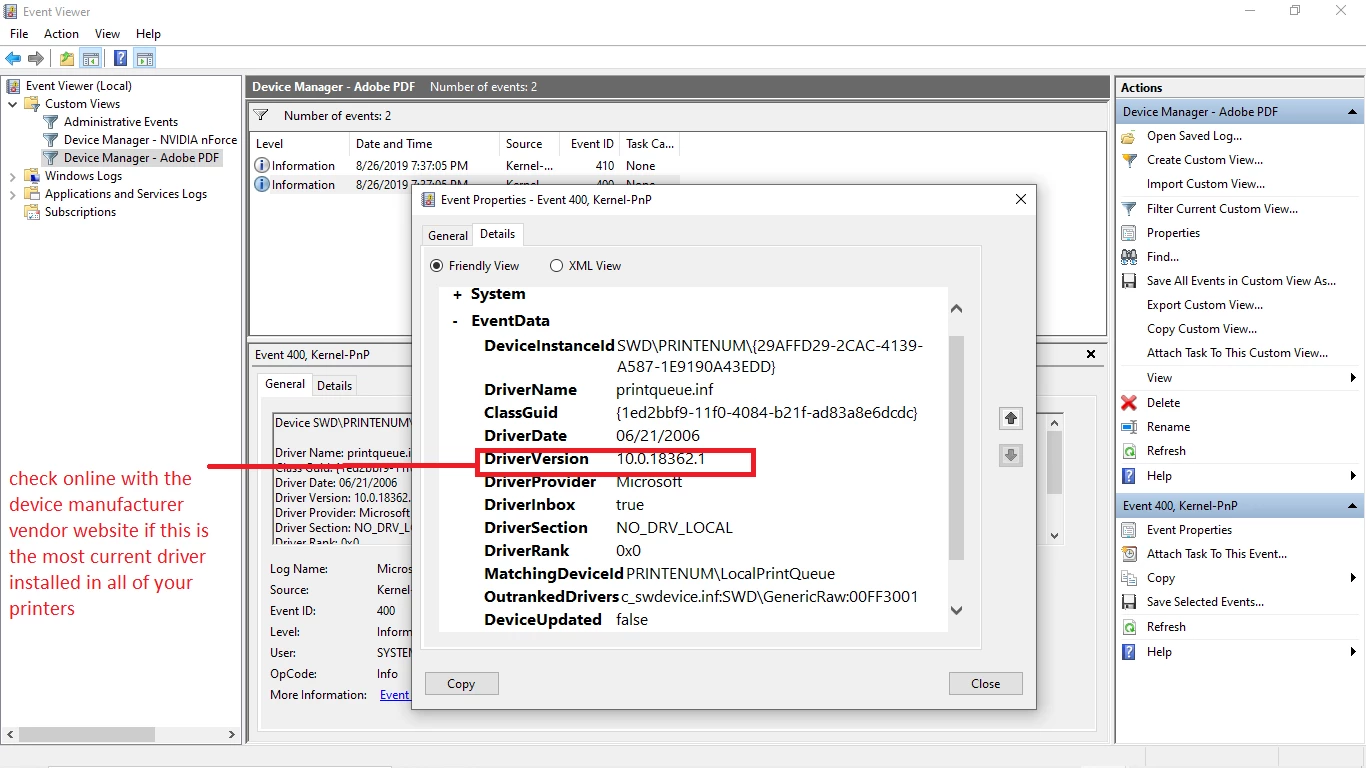Click the next event down arrow
Viewport: 1366px width, 768px height.
click(x=1011, y=456)
